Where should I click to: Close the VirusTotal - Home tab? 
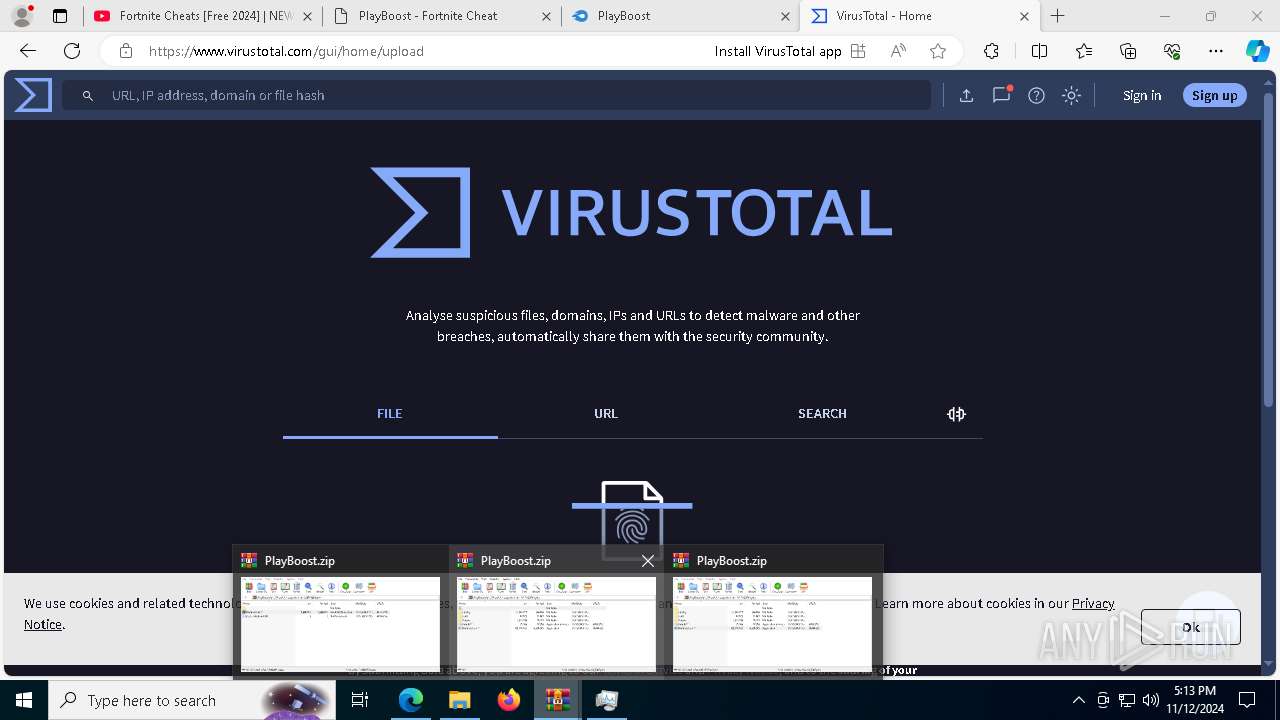tap(1024, 16)
